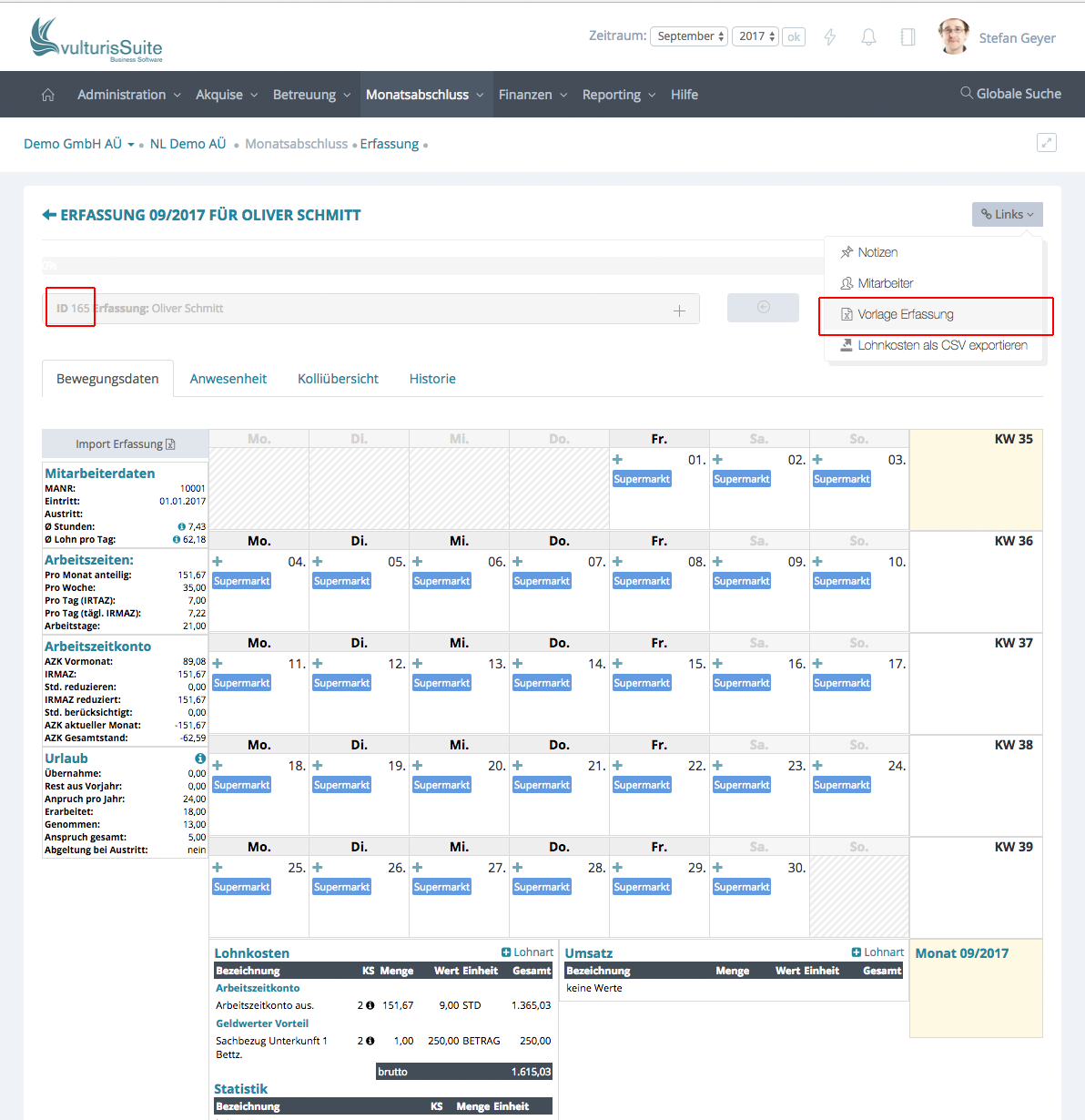Click Lohnart link in Lohnkosten section

pos(527,952)
